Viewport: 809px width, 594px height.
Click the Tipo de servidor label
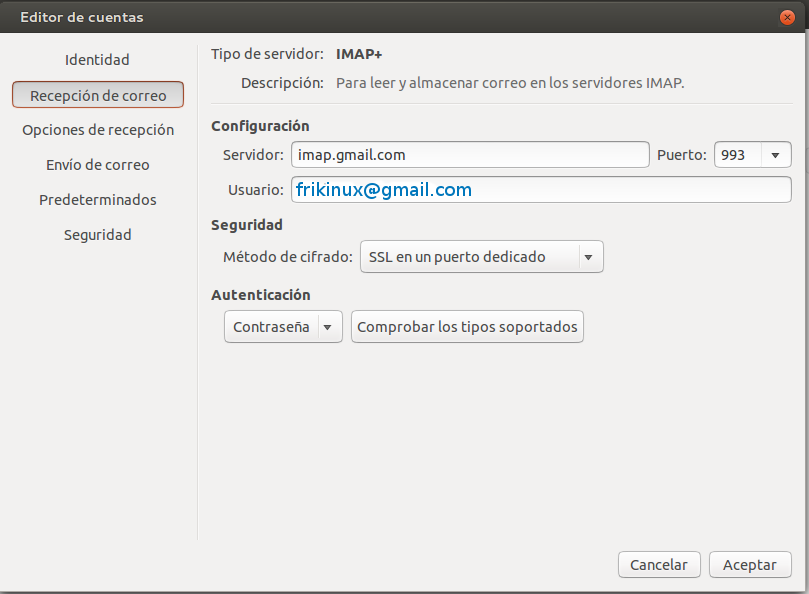pos(267,54)
